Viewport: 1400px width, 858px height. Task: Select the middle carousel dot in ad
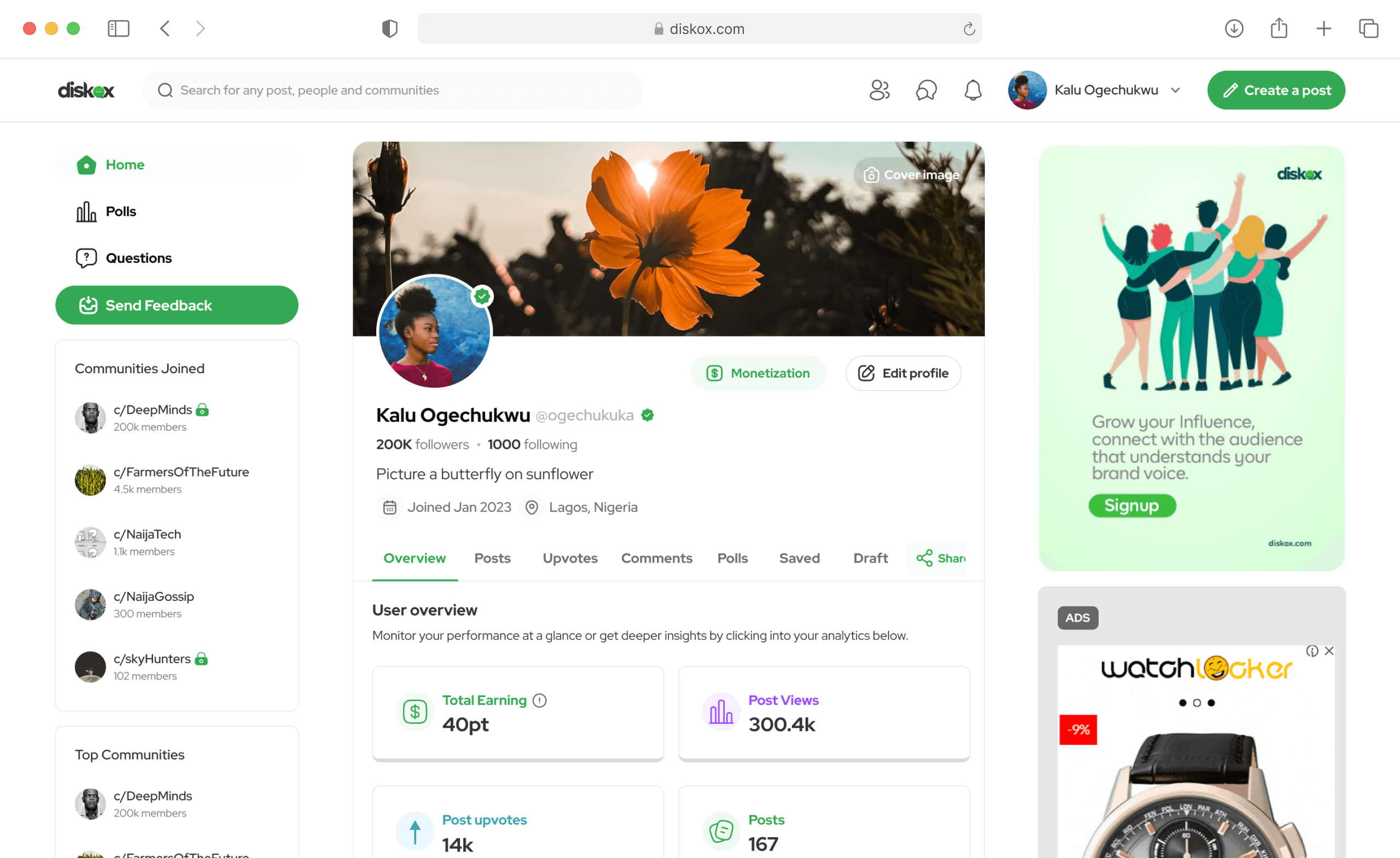pos(1197,703)
